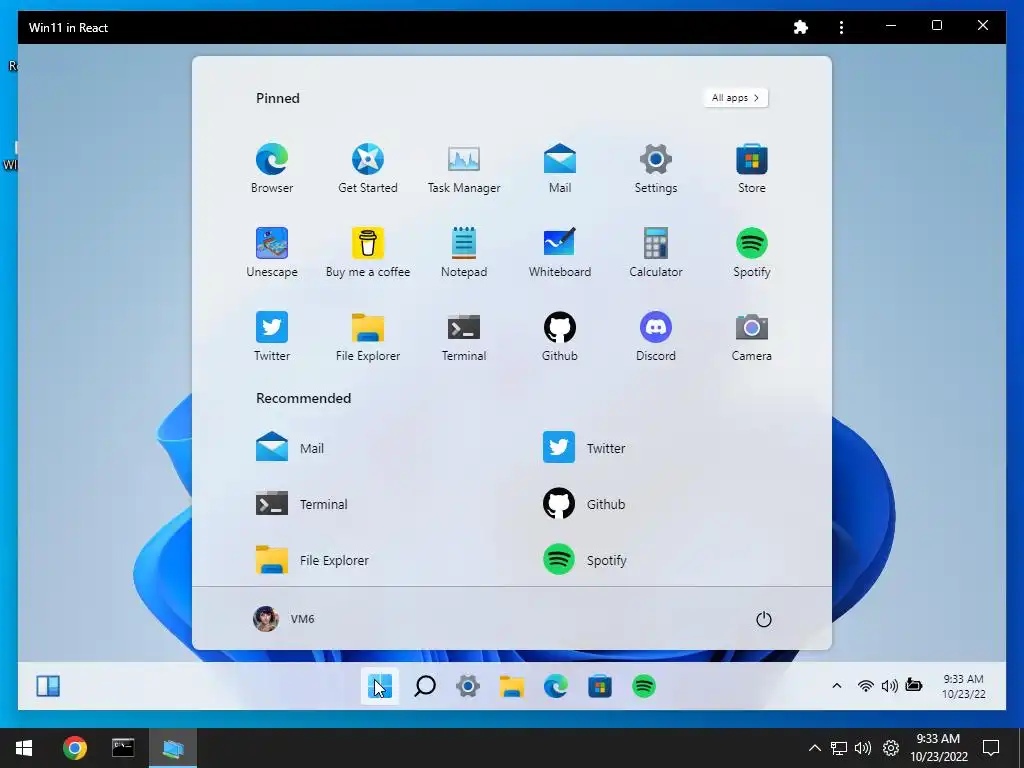
Task: Open recommended Spotify item
Action: (584, 560)
